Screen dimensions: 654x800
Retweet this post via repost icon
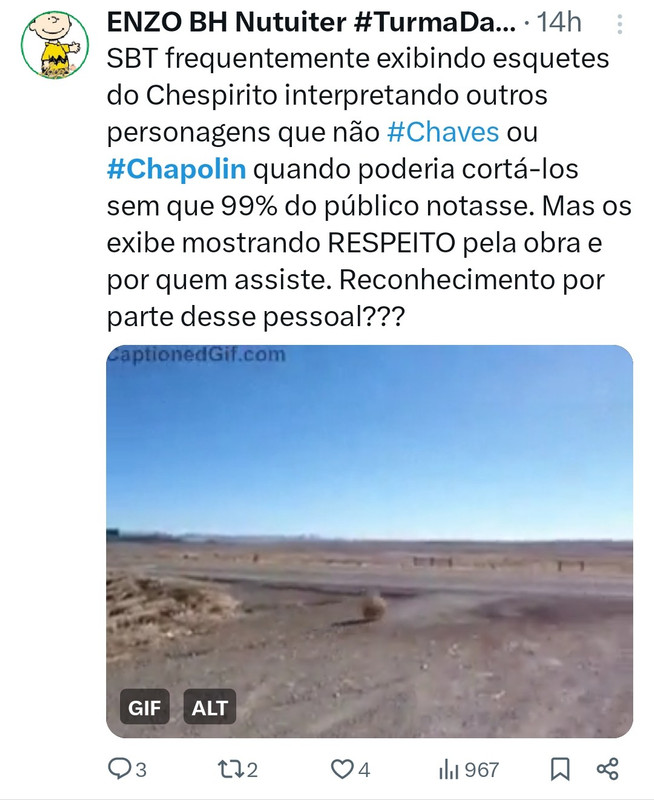229,769
